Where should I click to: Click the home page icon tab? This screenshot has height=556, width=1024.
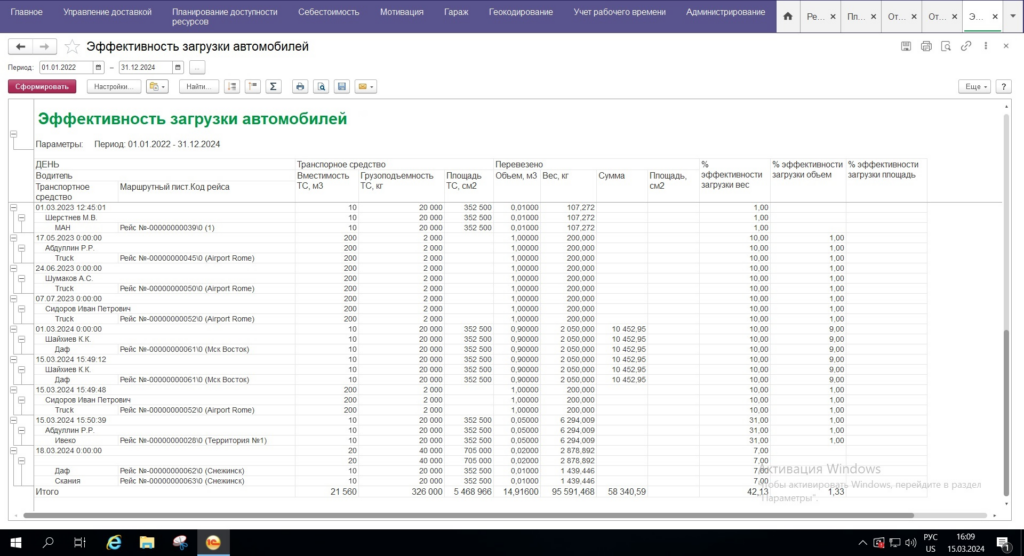pos(788,17)
